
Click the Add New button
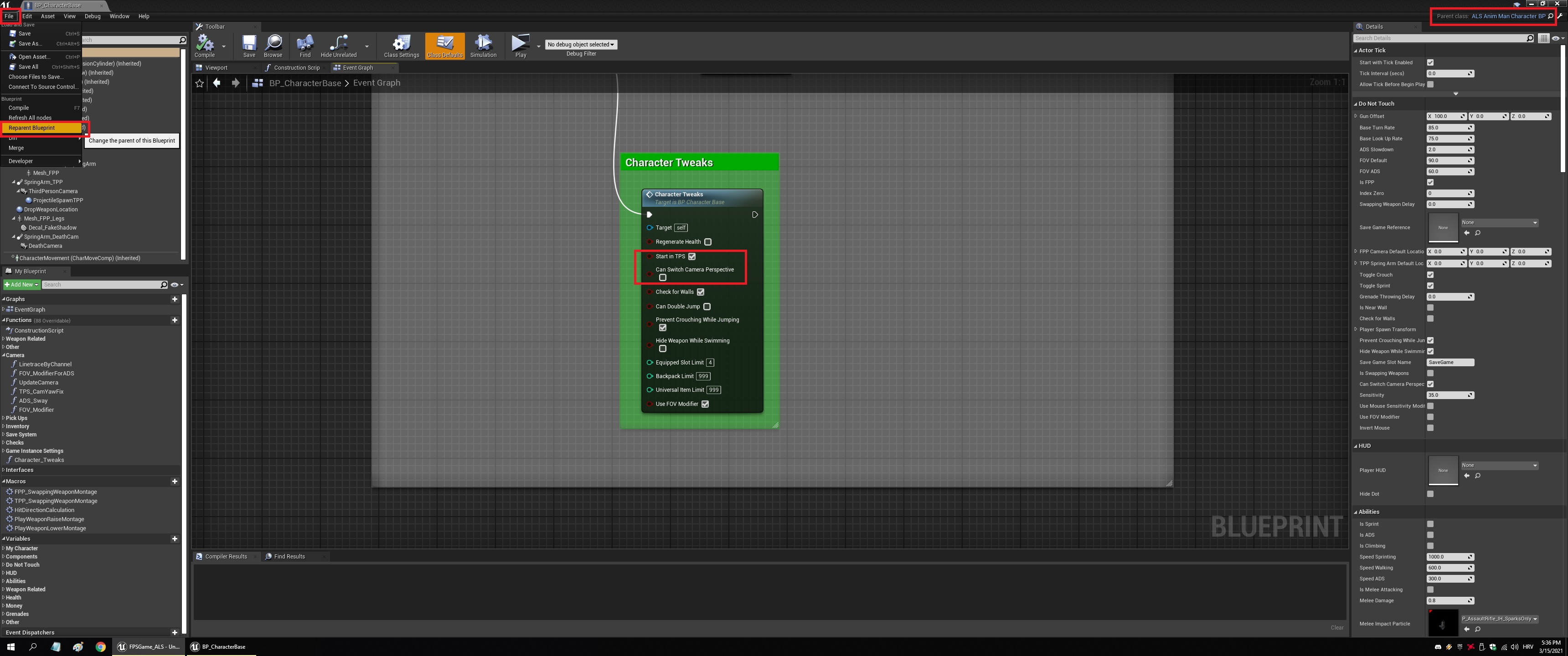tap(21, 285)
